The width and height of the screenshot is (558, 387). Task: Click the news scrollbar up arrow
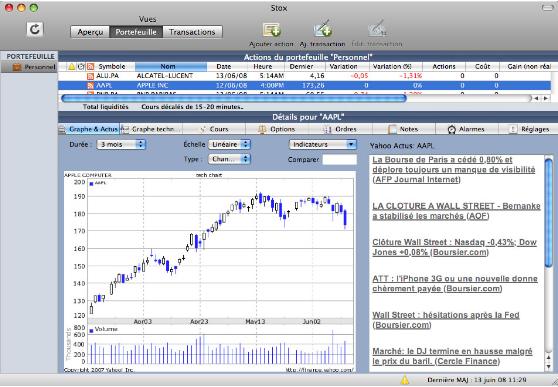click(x=549, y=356)
